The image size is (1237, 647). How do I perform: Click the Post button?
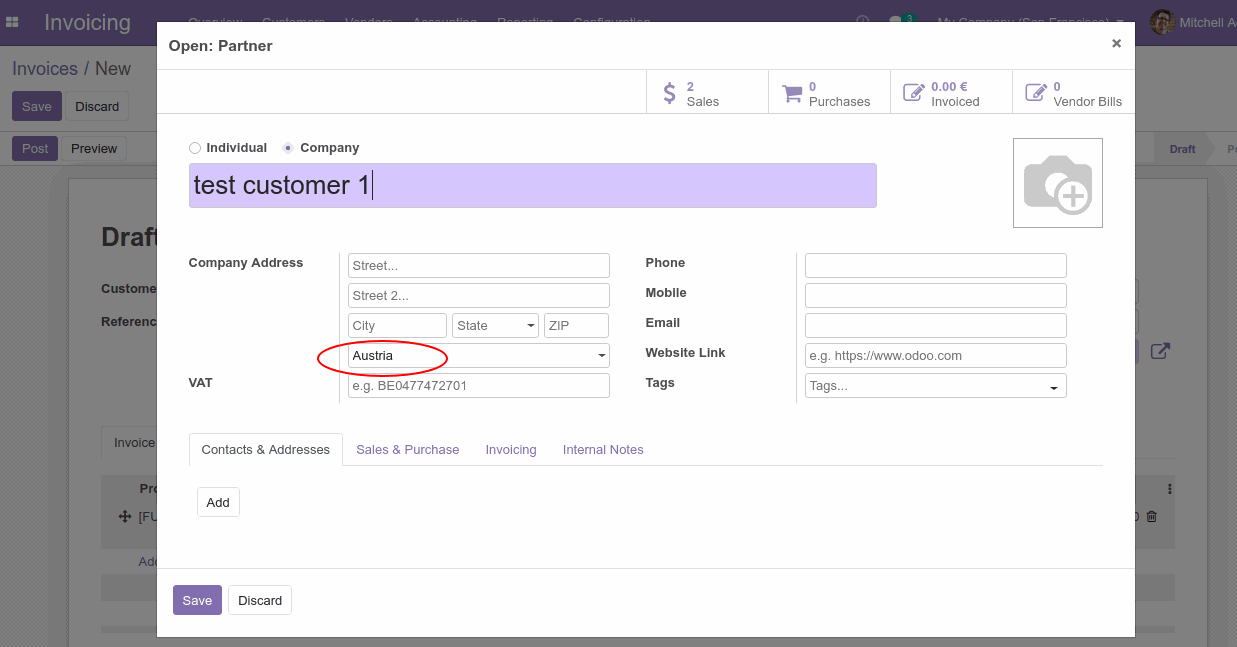[x=35, y=148]
